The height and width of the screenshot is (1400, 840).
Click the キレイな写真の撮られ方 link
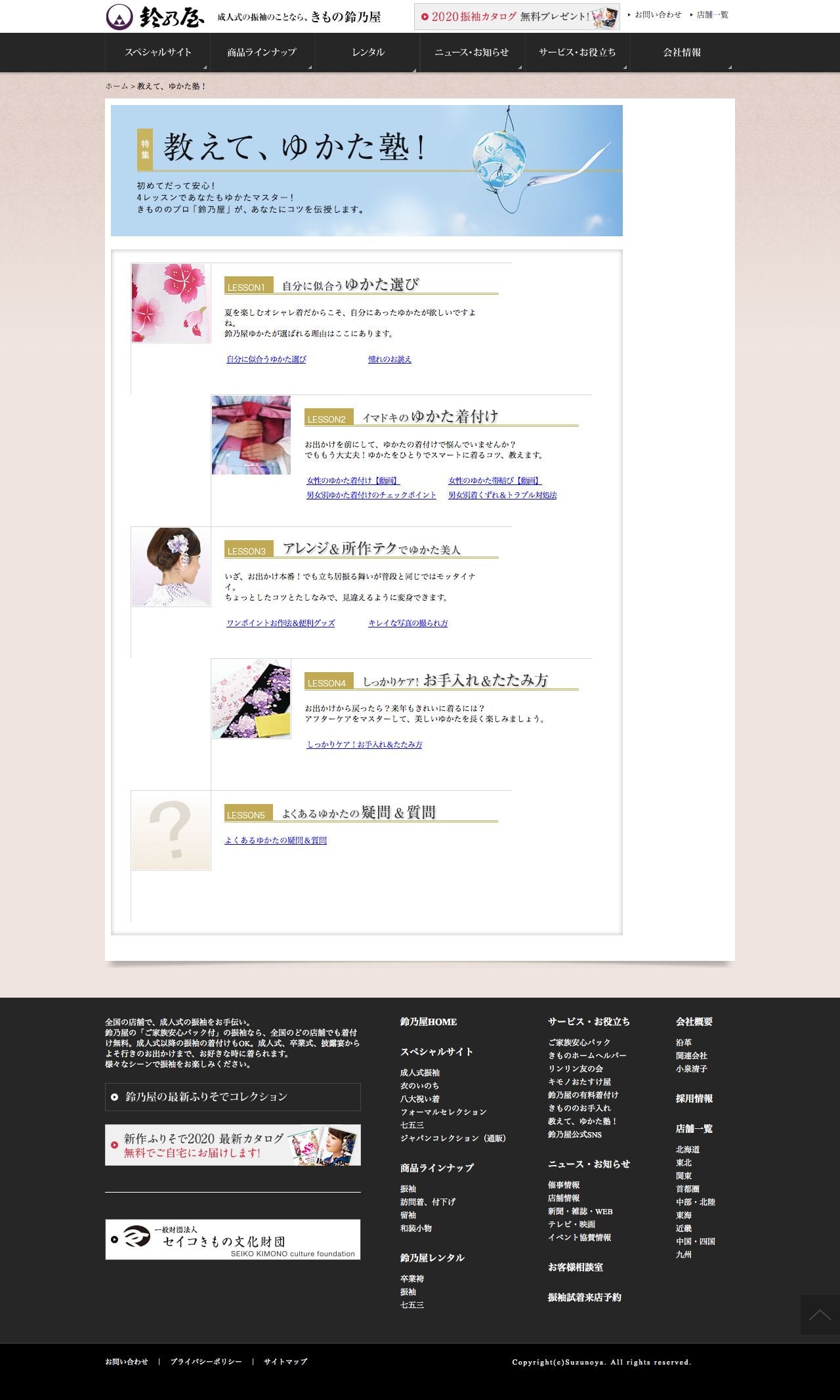408,623
